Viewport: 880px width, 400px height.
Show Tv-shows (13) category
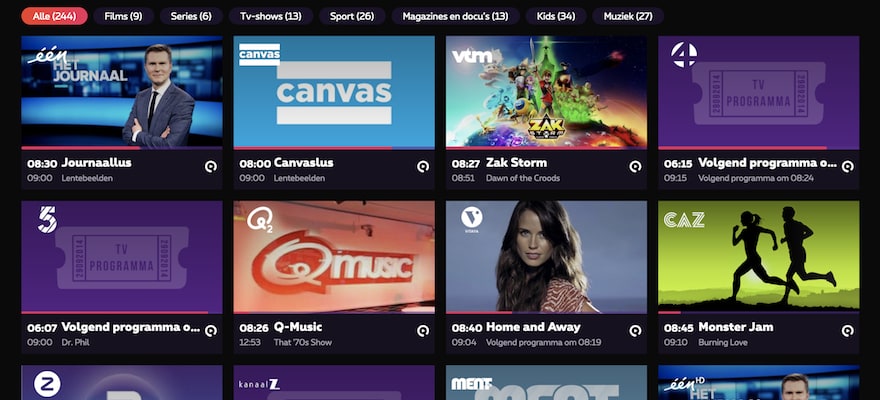pos(271,16)
